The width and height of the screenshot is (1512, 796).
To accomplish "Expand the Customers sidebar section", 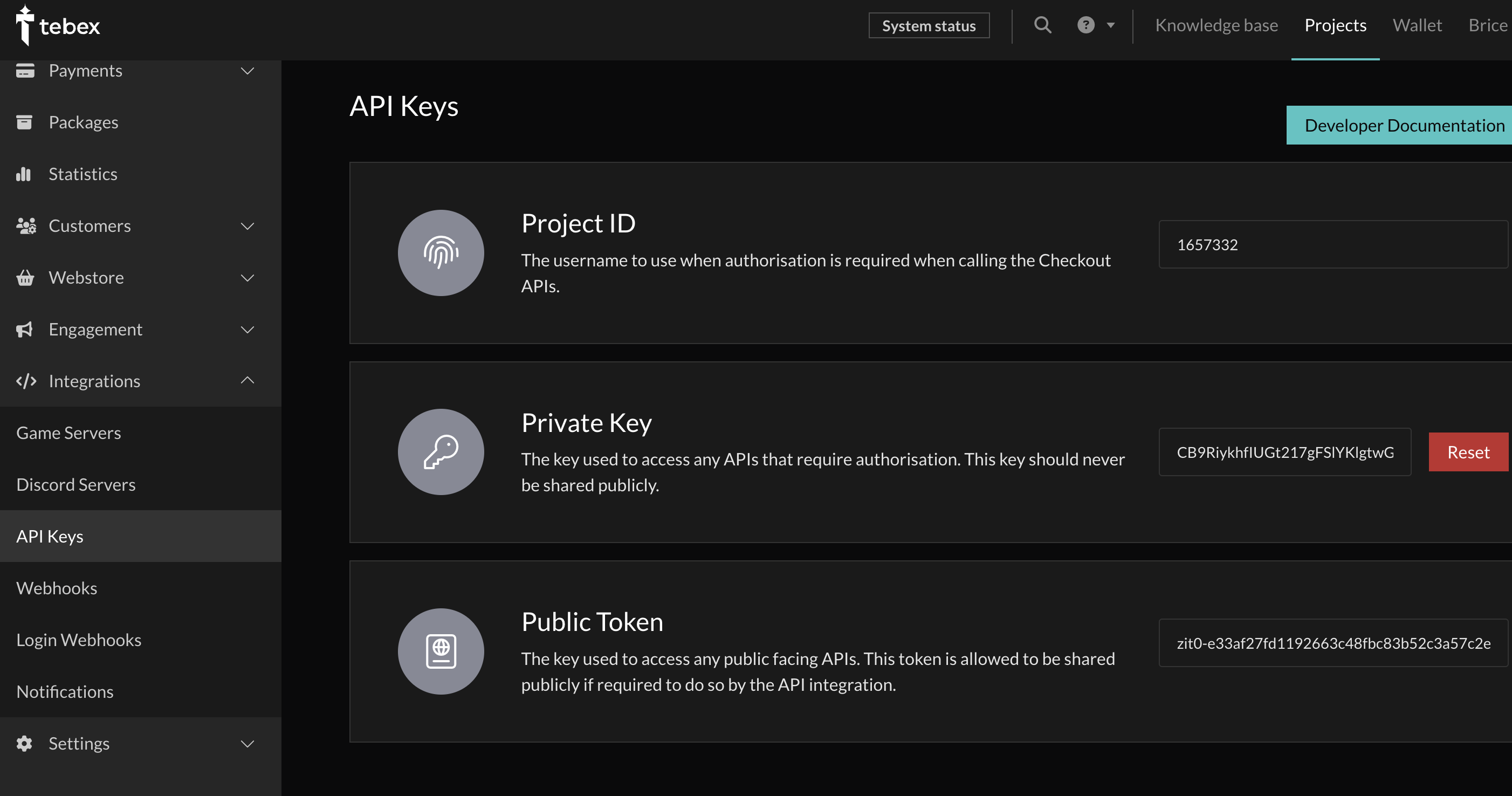I will pos(247,226).
